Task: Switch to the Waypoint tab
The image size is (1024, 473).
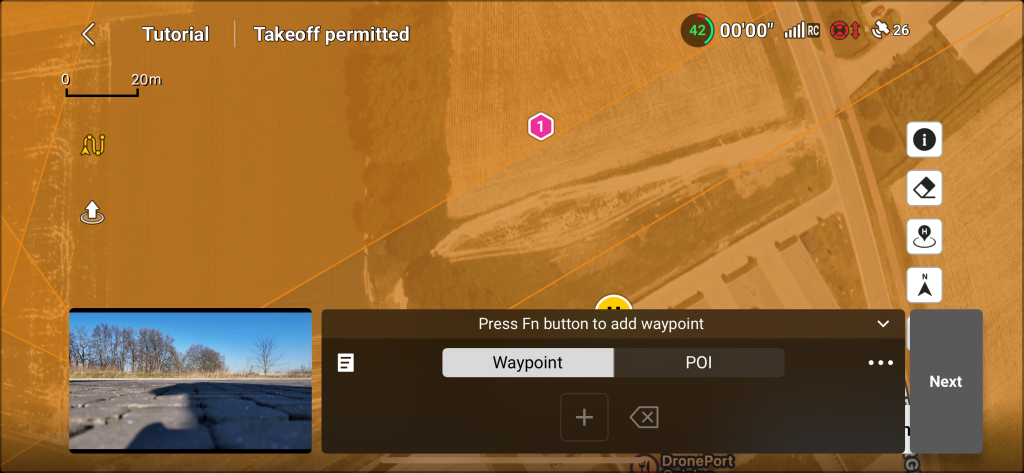Action: (528, 363)
